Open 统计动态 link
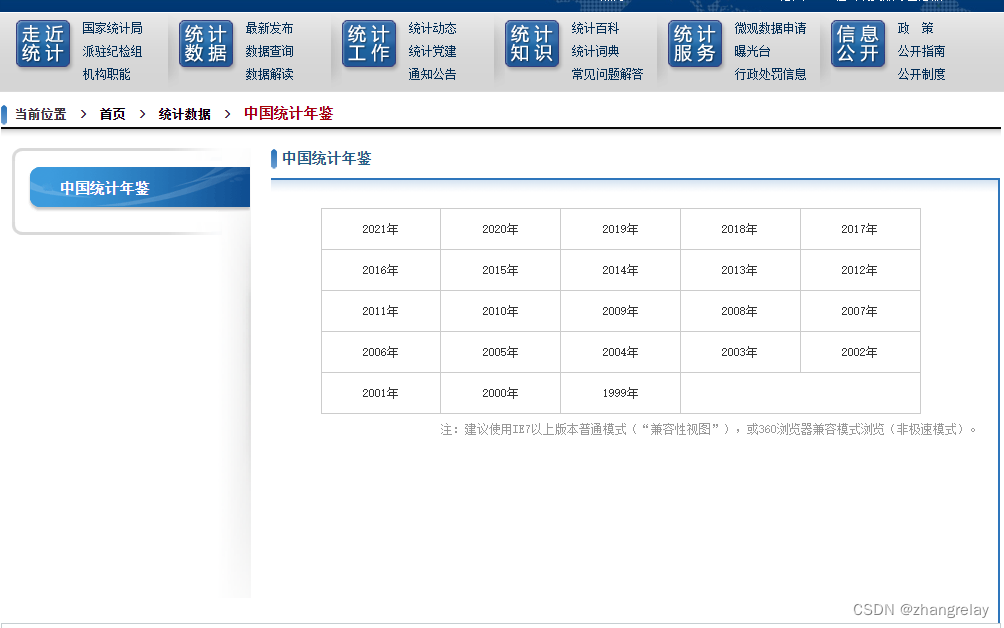 [432, 28]
